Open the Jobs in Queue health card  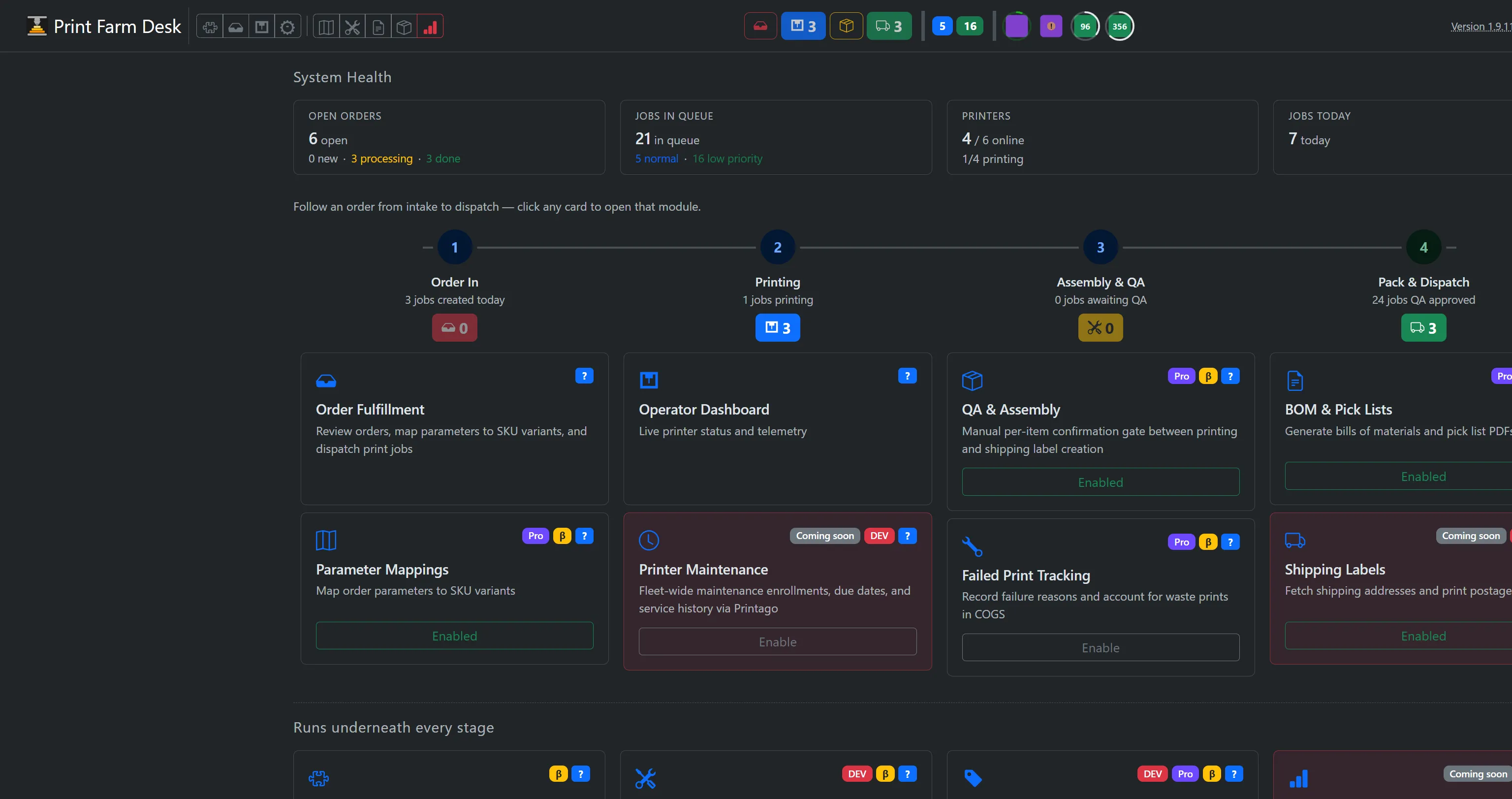(x=776, y=137)
